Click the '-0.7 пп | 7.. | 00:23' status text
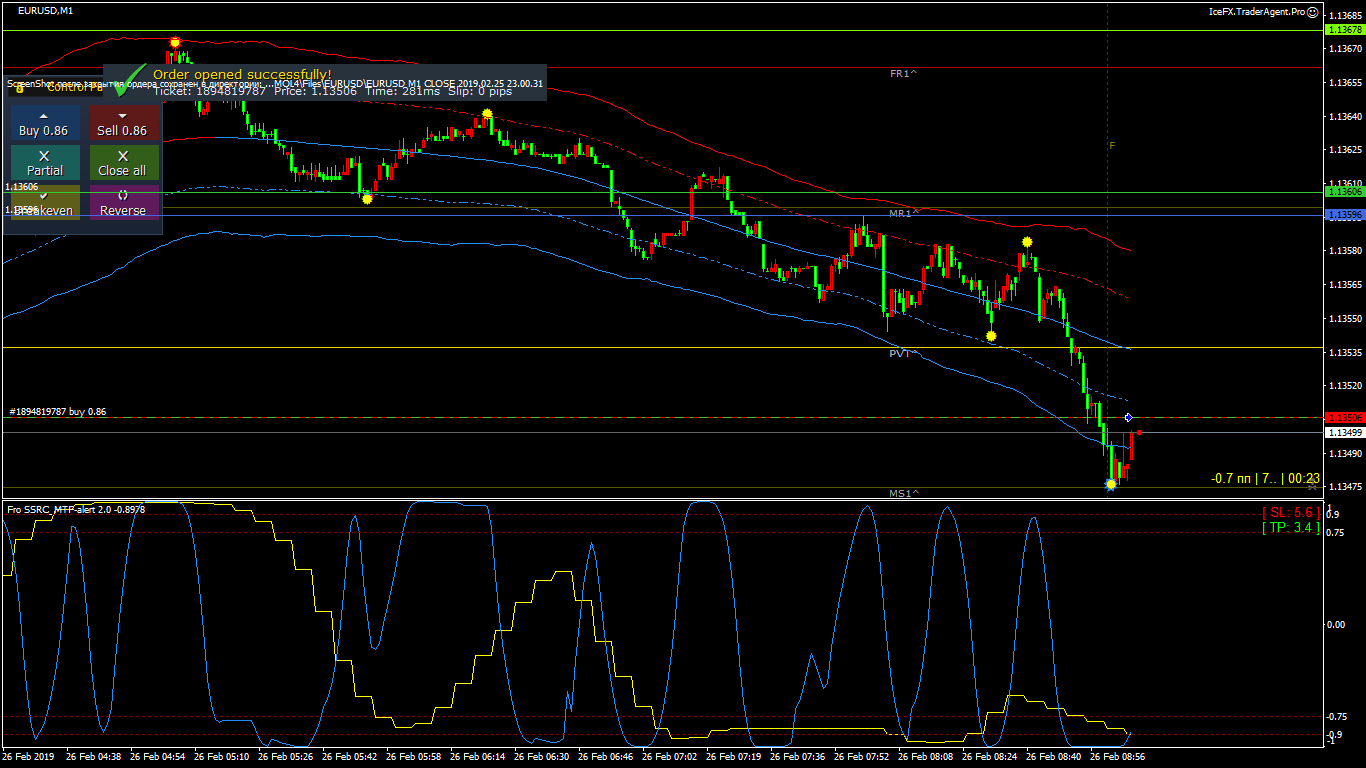Viewport: 1366px width, 768px height. pos(1265,479)
